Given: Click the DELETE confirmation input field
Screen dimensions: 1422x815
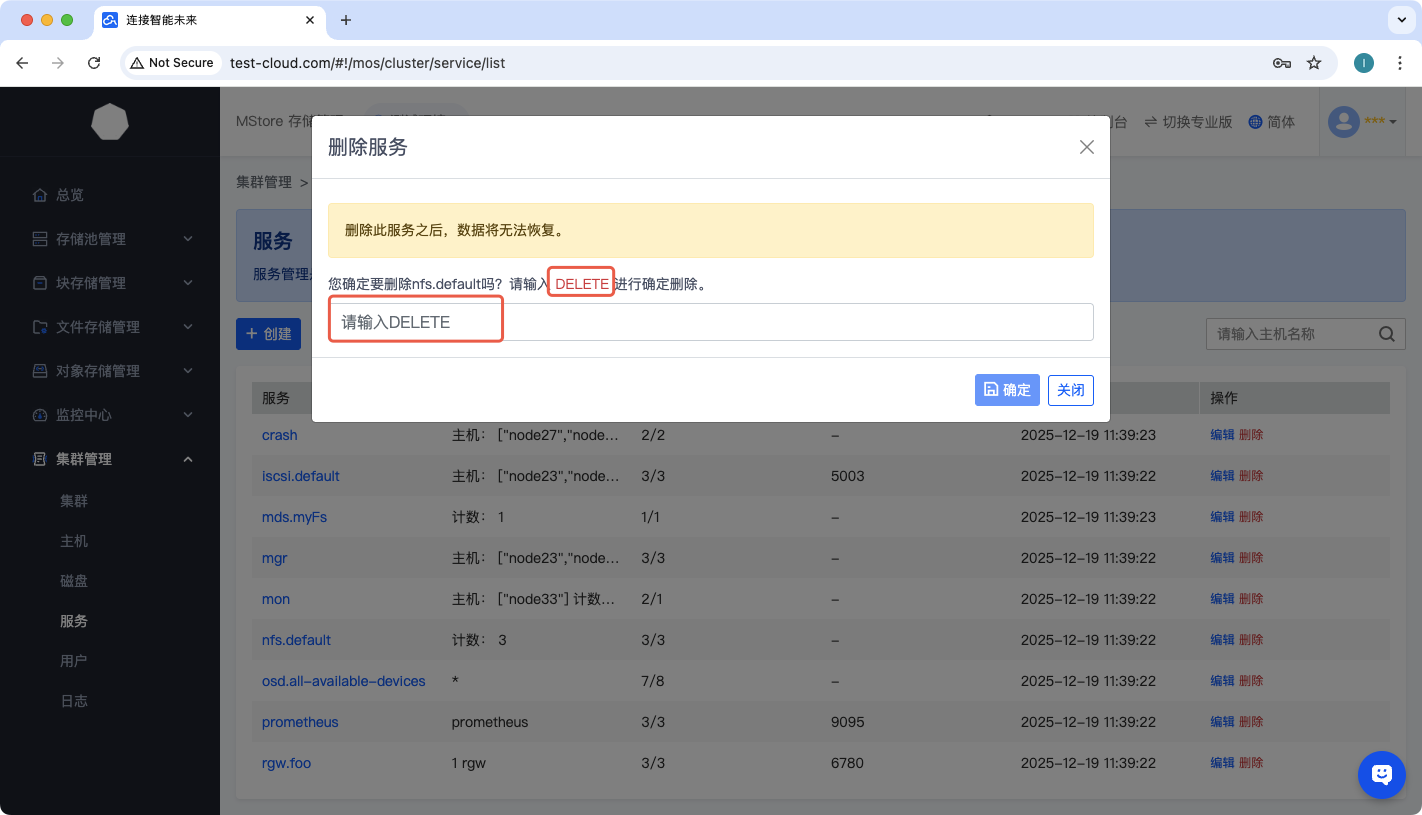Looking at the screenshot, I should pyautogui.click(x=710, y=322).
